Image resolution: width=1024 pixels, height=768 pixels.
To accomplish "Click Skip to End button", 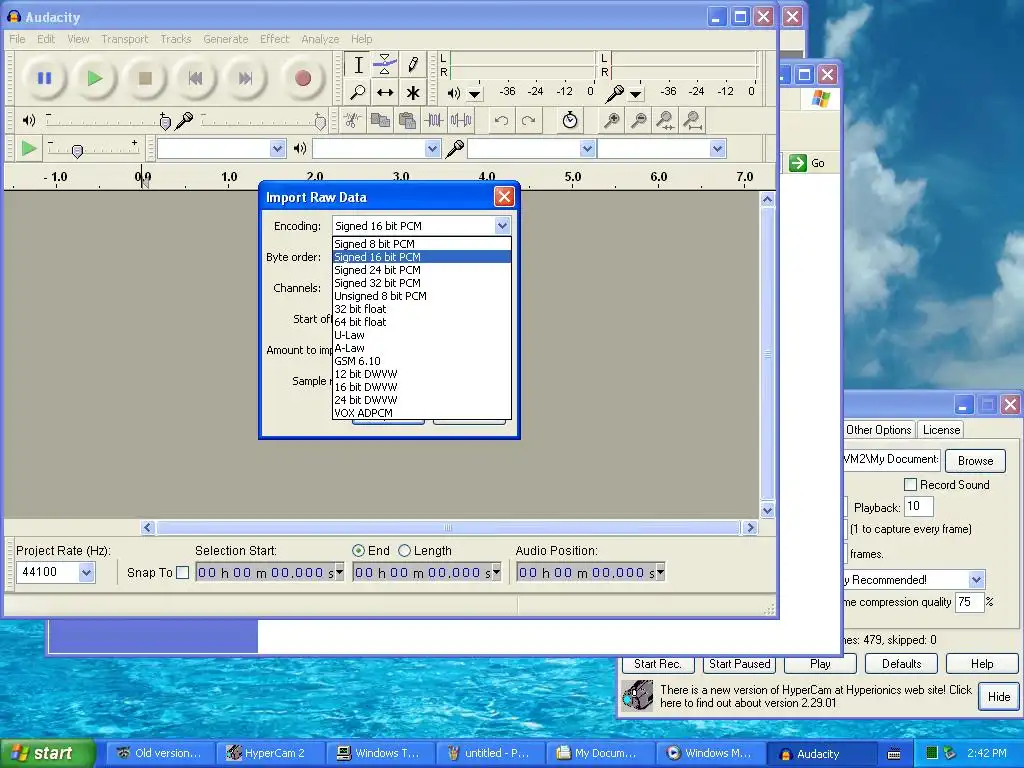I will 245,78.
